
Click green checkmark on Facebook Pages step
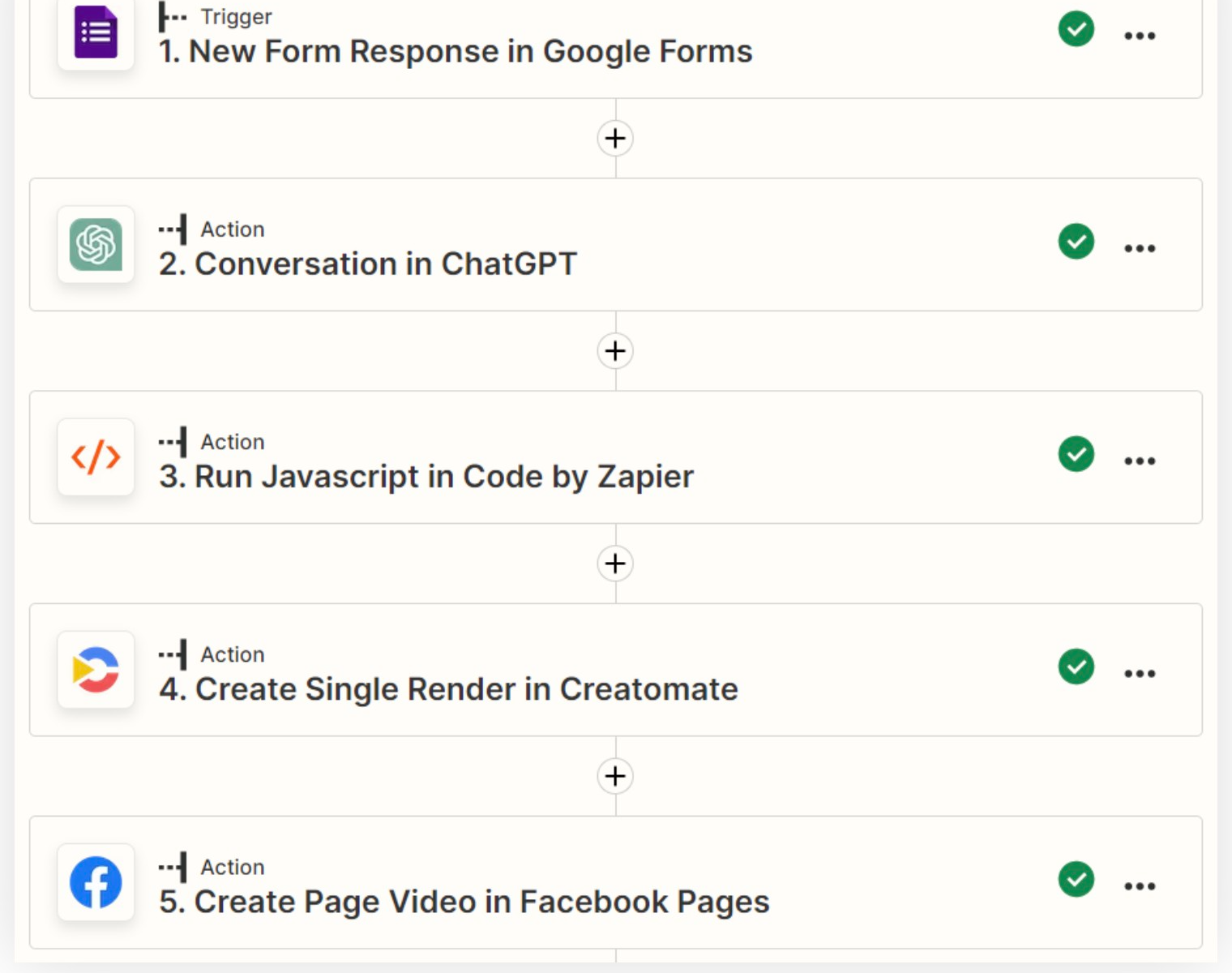pos(1076,879)
